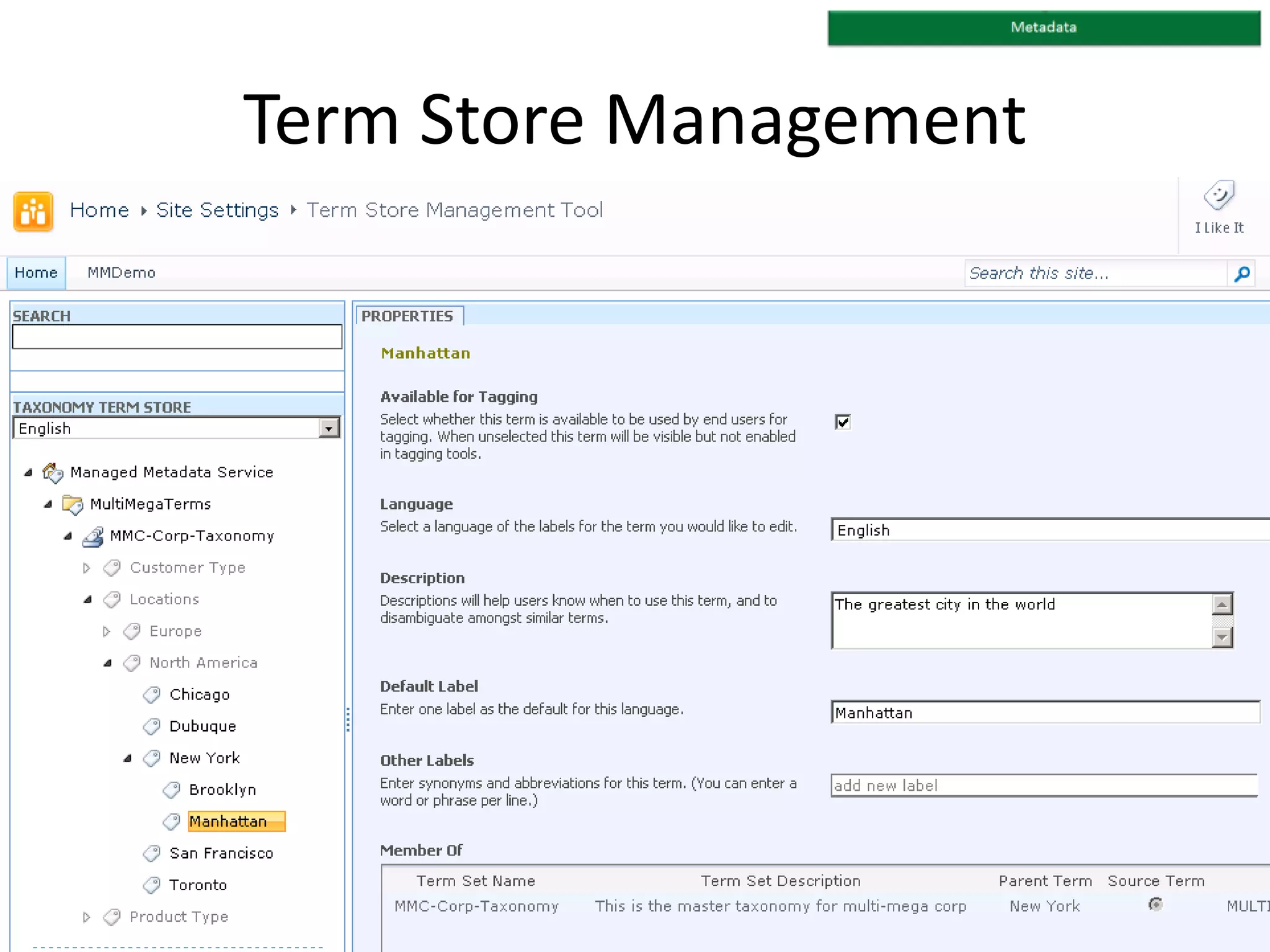Collapse the North America term
This screenshot has width=1270, height=952.
[x=107, y=663]
